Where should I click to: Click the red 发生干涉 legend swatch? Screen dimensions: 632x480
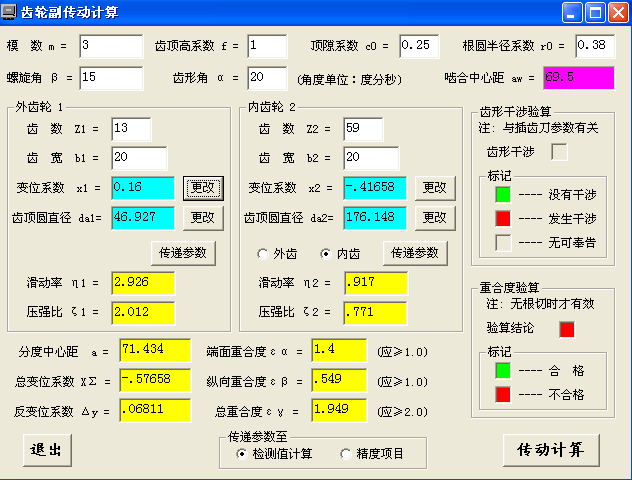click(503, 219)
